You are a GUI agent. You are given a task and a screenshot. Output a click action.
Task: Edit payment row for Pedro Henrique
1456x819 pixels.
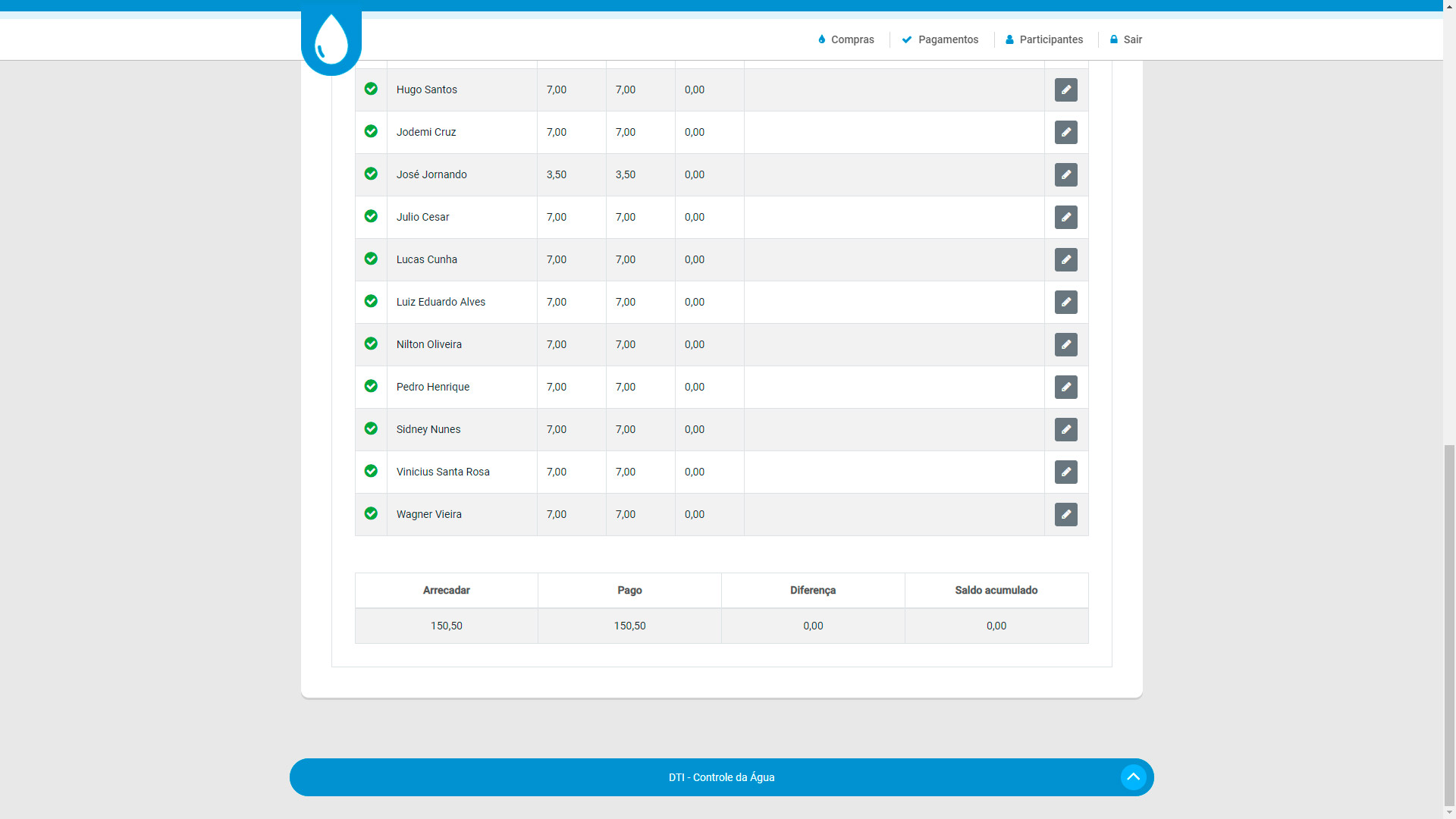coord(1065,387)
